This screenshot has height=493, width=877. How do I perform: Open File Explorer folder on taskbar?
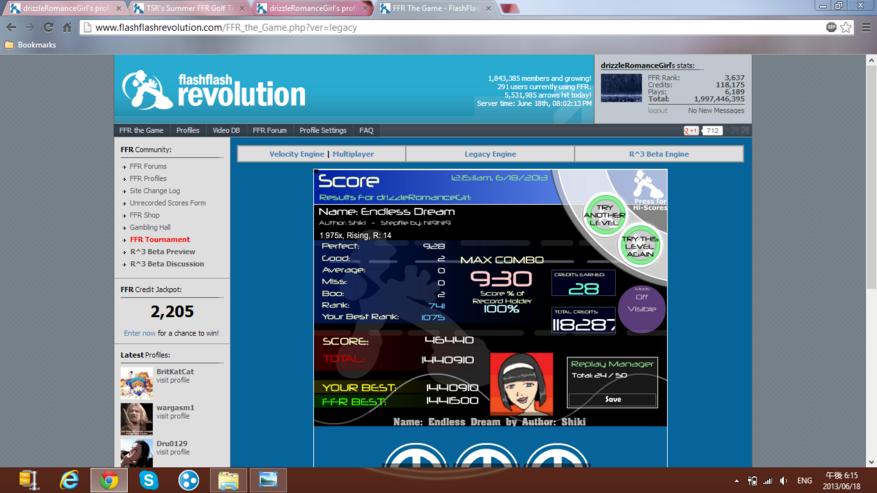pos(228,480)
